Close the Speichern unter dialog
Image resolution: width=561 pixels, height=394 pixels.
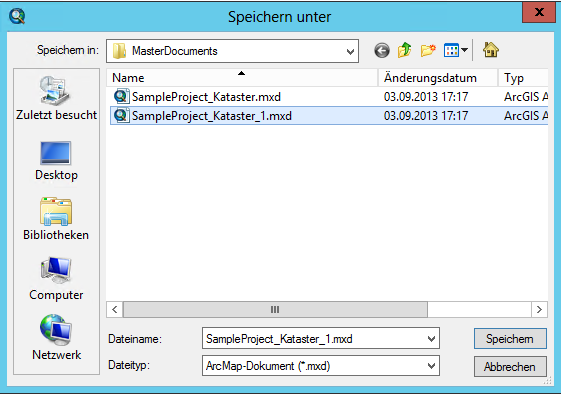pyautogui.click(x=539, y=12)
